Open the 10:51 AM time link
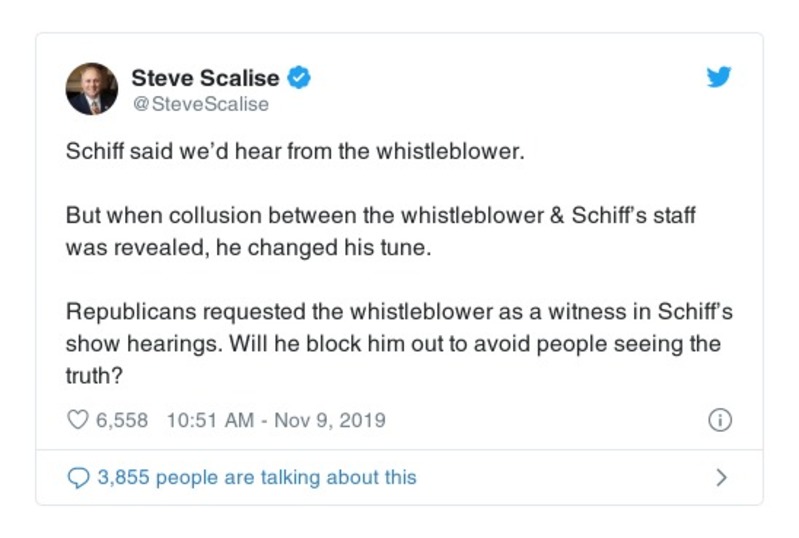 [211, 421]
